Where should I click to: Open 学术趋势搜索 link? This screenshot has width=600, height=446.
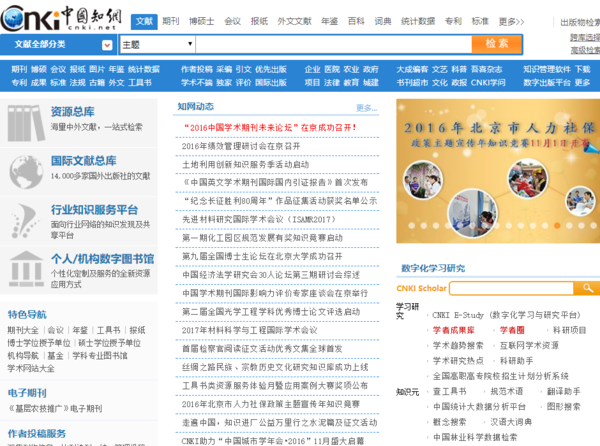tap(458, 345)
